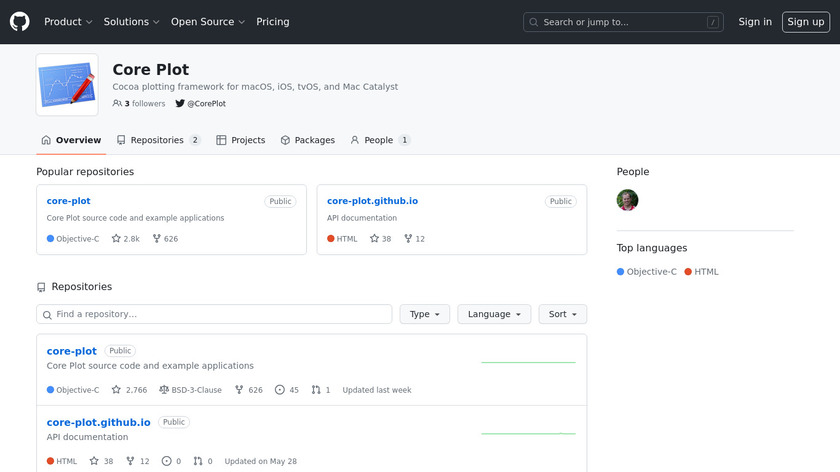Click the BSD-3-Clause license icon
The height and width of the screenshot is (472, 840).
pos(164,390)
